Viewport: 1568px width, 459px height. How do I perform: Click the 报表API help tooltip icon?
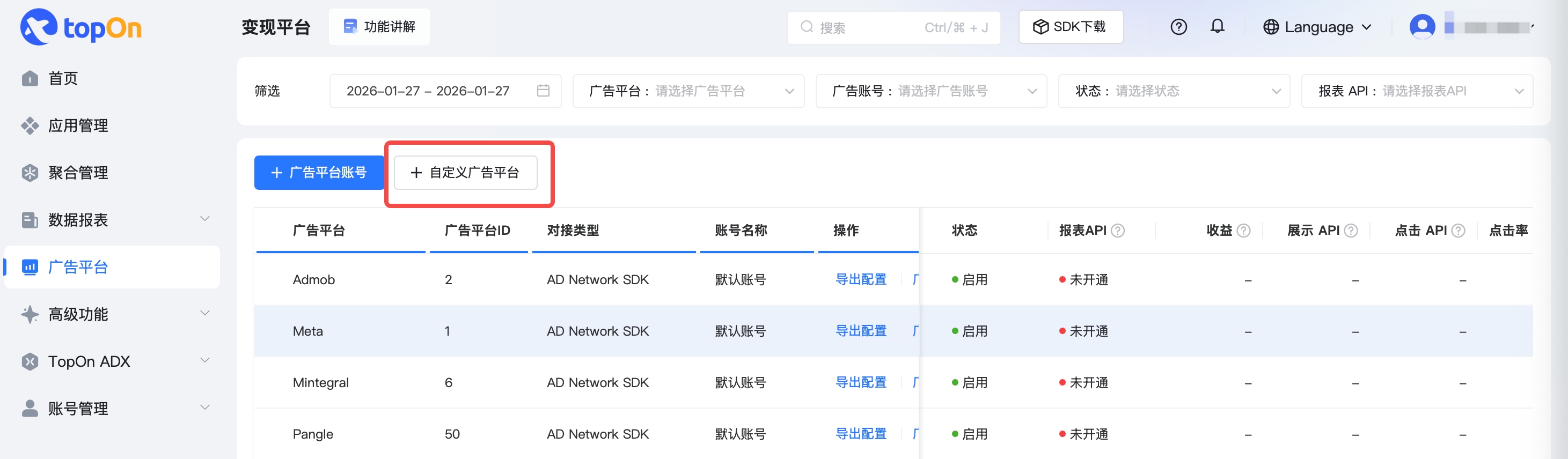[1118, 231]
